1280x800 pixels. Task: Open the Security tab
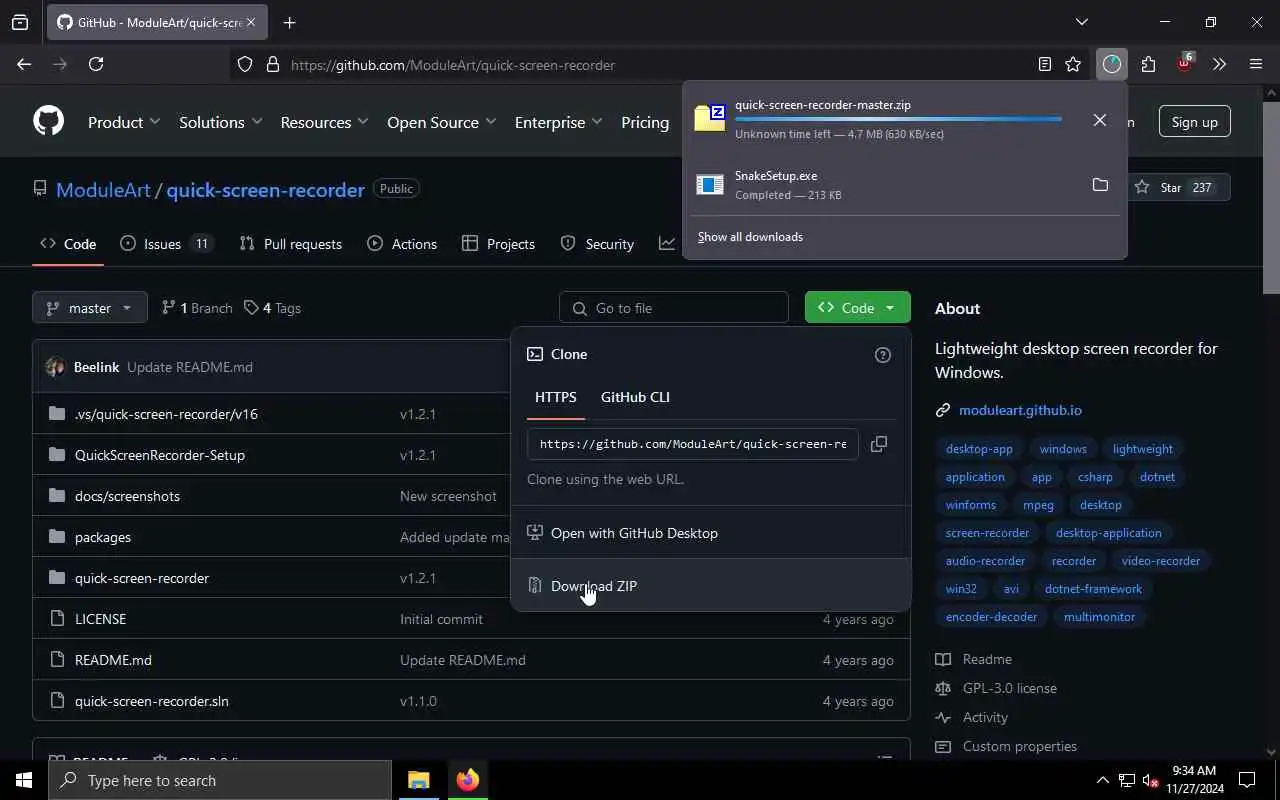tap(597, 244)
